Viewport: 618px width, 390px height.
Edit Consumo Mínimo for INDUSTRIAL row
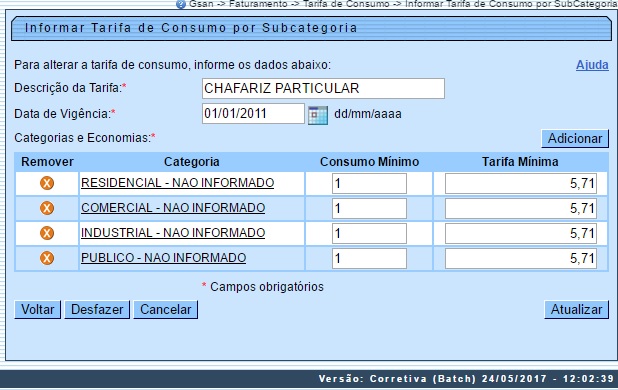pyautogui.click(x=369, y=234)
